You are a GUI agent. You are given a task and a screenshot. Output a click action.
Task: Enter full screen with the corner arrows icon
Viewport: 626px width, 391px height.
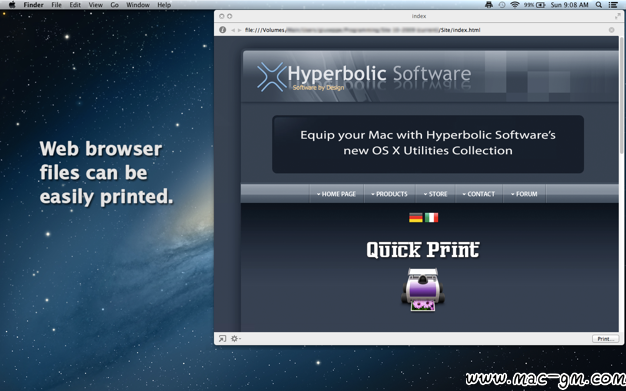click(618, 16)
